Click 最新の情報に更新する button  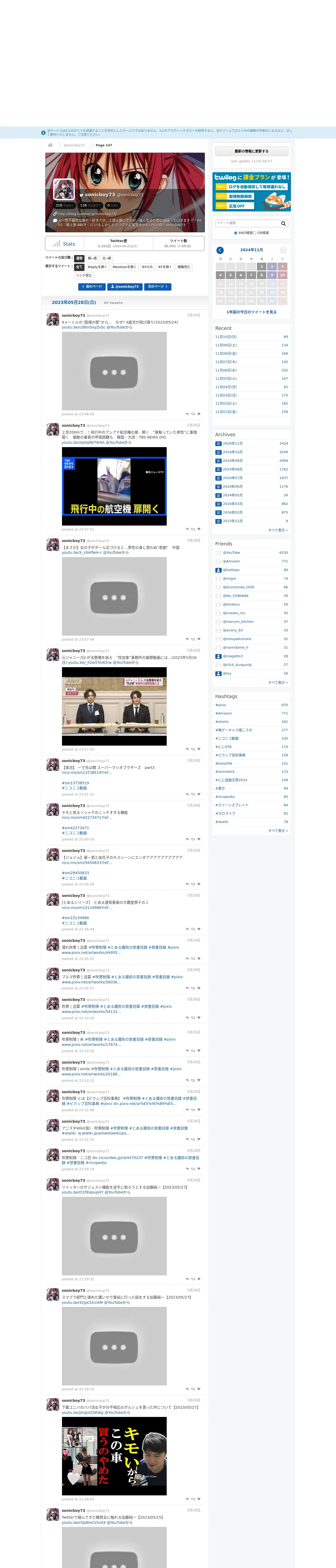(251, 151)
